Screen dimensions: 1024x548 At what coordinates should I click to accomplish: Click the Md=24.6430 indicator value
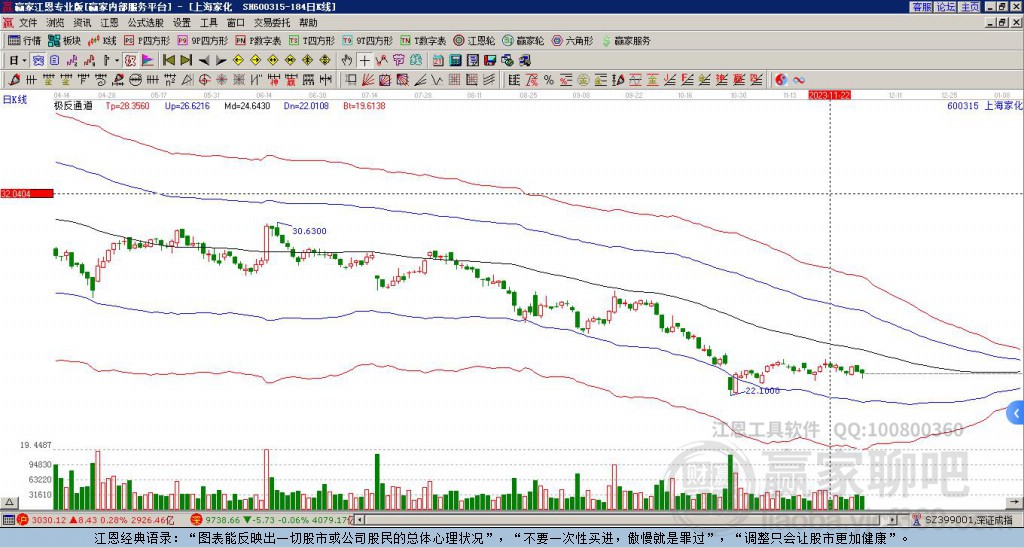[248, 106]
